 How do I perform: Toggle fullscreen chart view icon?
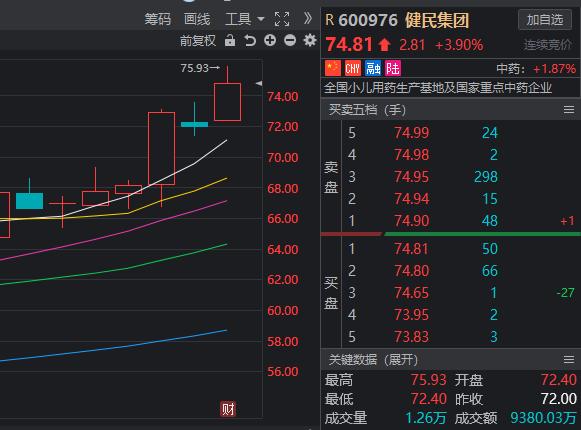(x=282, y=19)
